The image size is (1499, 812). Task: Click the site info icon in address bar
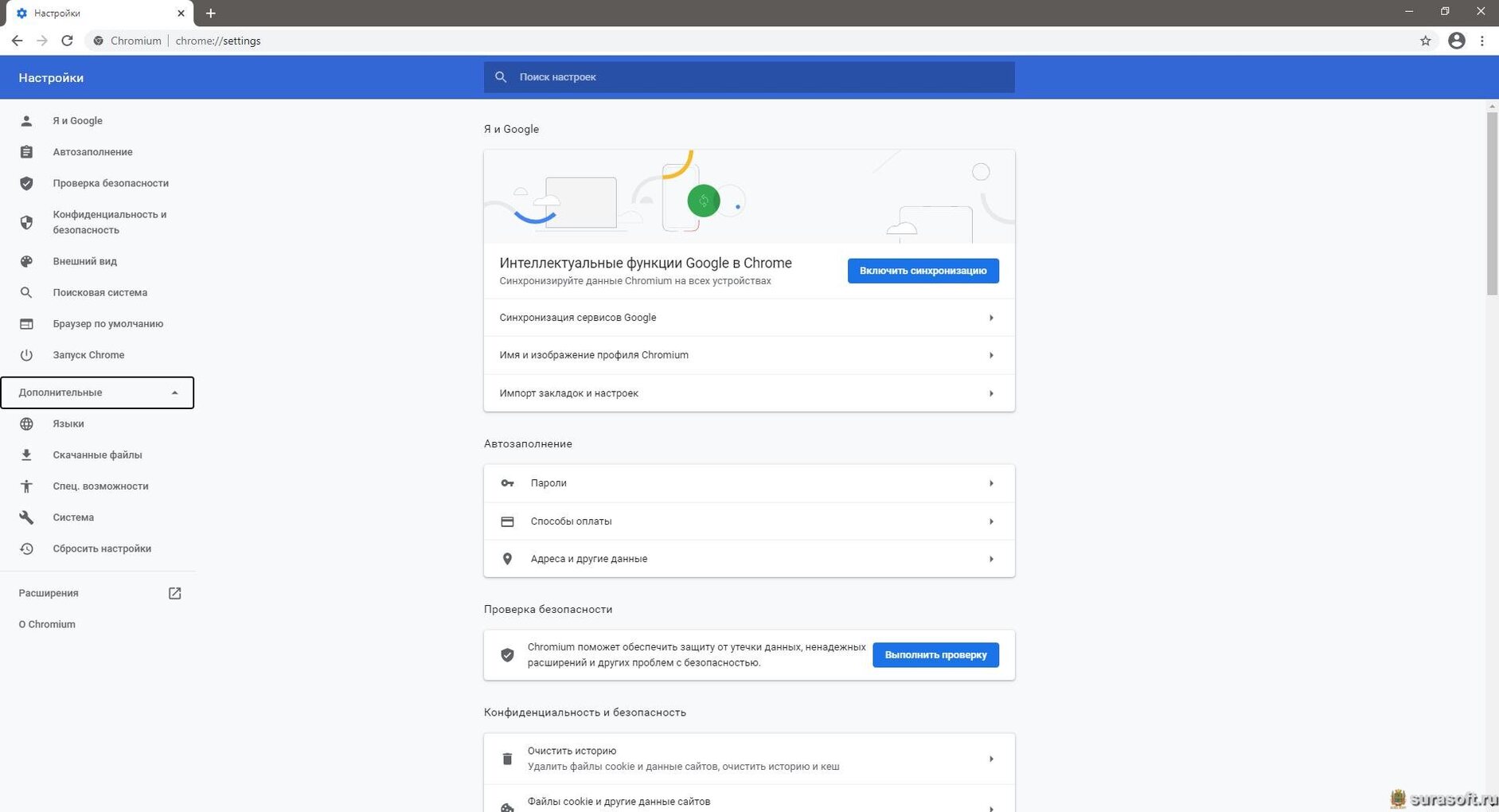pos(98,41)
